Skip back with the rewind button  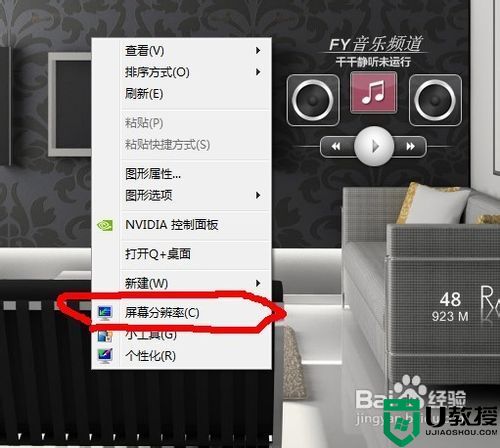(336, 146)
